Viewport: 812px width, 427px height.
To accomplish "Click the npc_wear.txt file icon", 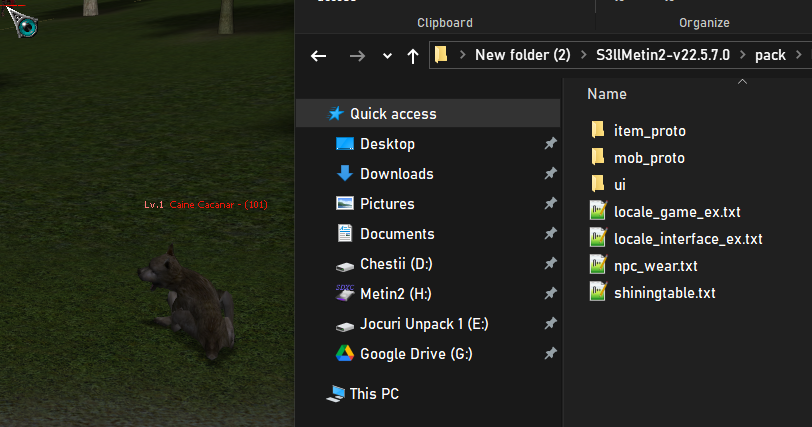I will [x=598, y=264].
